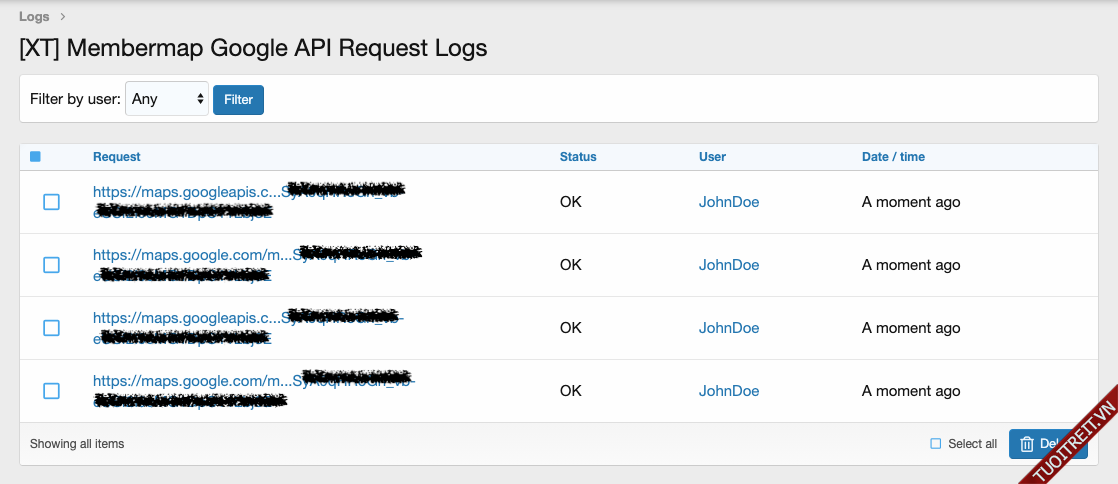Click the Request column header
Viewport: 1118px width, 484px height.
tap(116, 157)
